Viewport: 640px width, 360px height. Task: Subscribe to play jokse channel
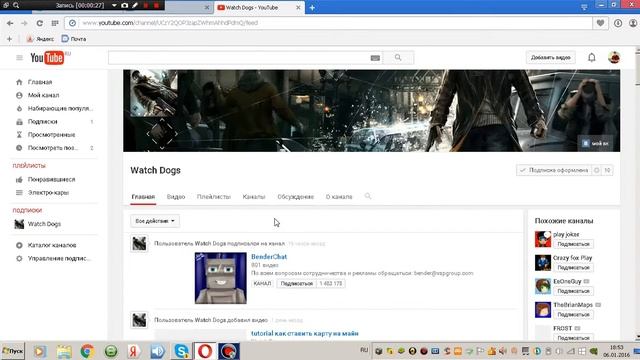tap(573, 244)
